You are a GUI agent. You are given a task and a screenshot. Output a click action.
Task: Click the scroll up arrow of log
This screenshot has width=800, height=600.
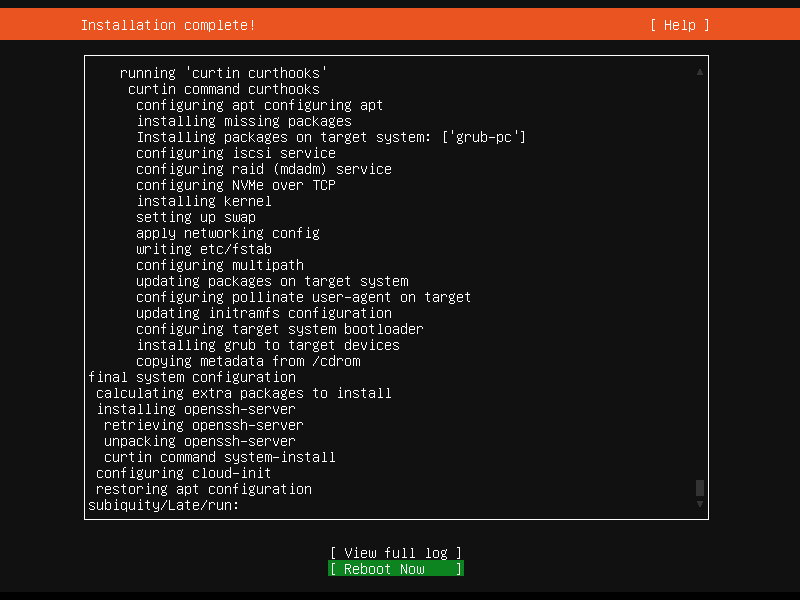(x=700, y=72)
